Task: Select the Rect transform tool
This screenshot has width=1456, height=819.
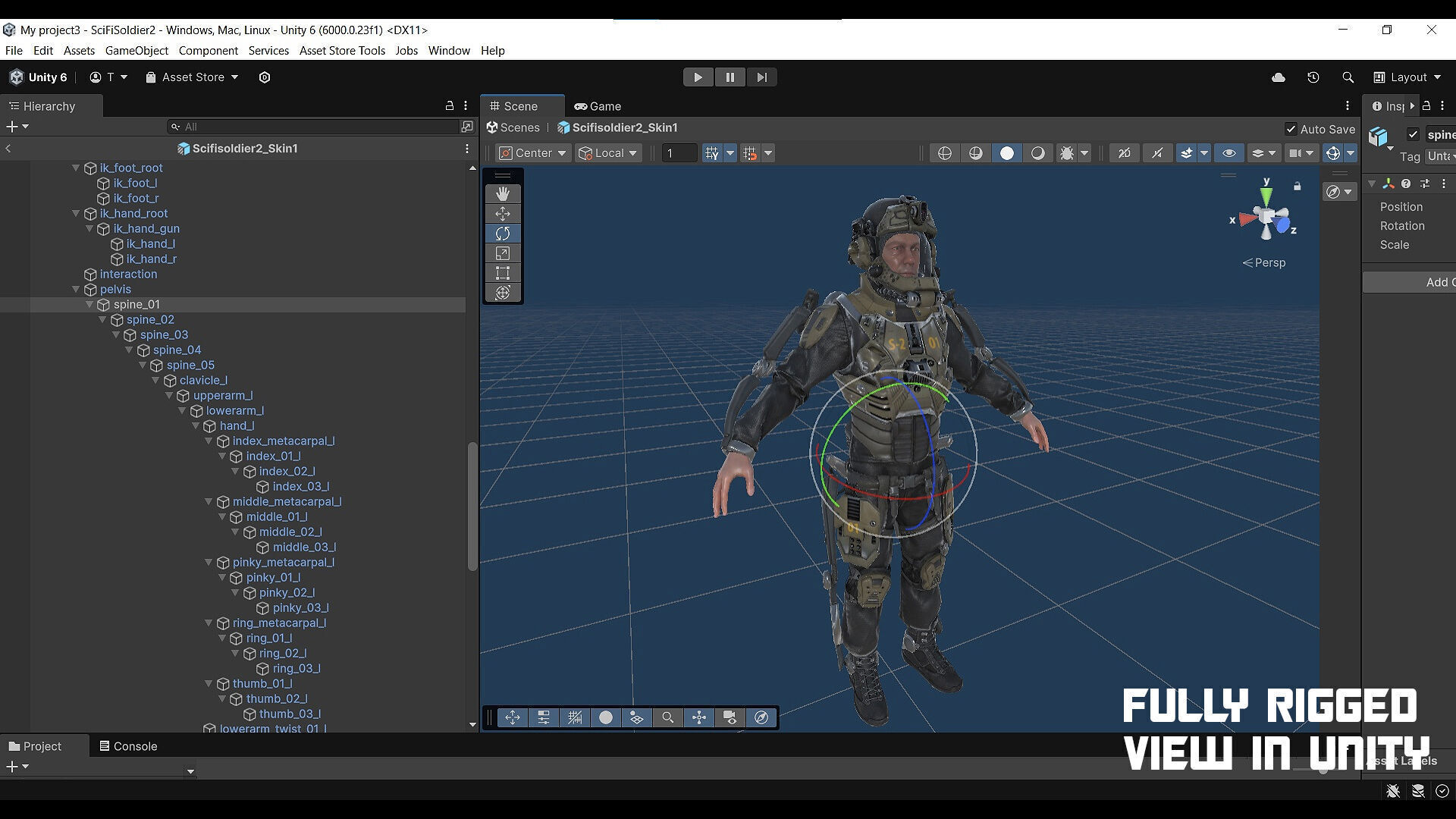Action: click(502, 273)
